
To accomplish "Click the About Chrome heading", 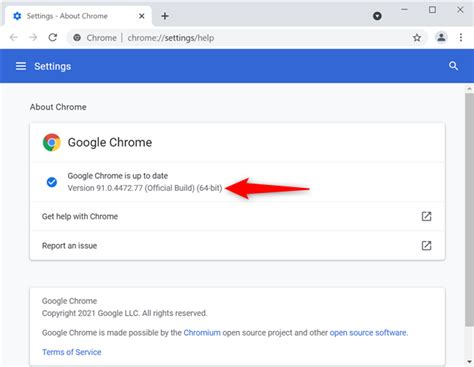I will point(58,107).
